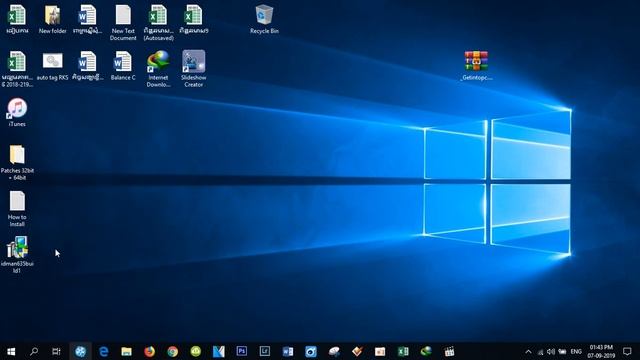The image size is (640, 360).
Task: Click the green round taskbar app icon
Action: [196, 351]
